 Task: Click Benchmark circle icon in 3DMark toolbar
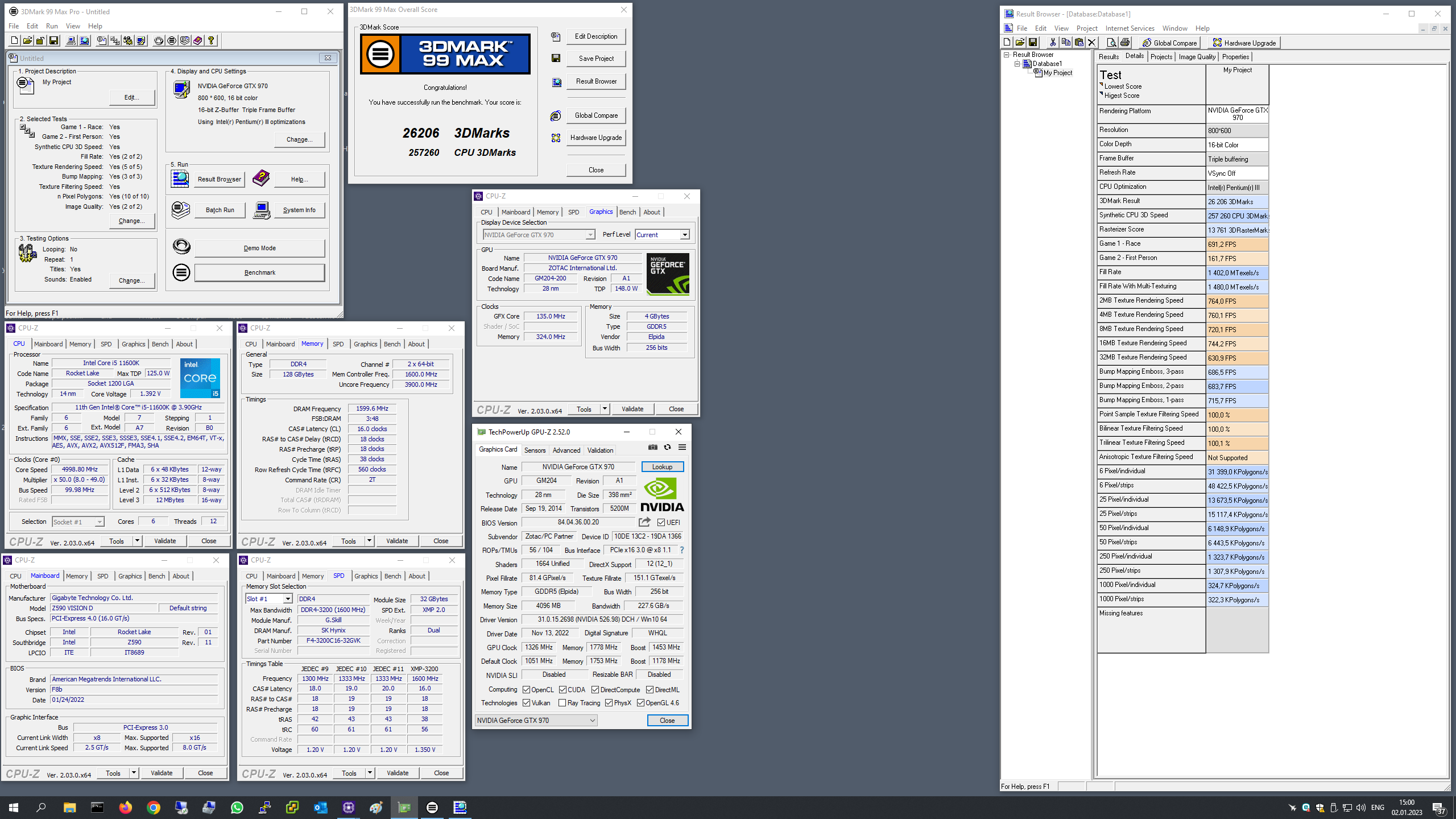(172, 40)
